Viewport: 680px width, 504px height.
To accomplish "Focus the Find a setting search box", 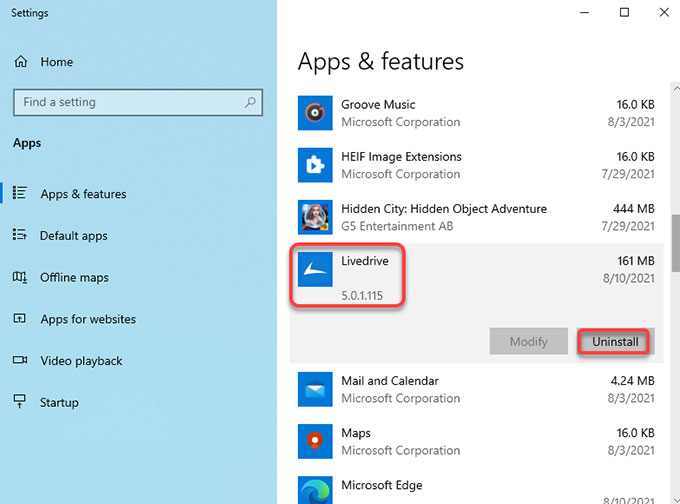I will pos(138,102).
